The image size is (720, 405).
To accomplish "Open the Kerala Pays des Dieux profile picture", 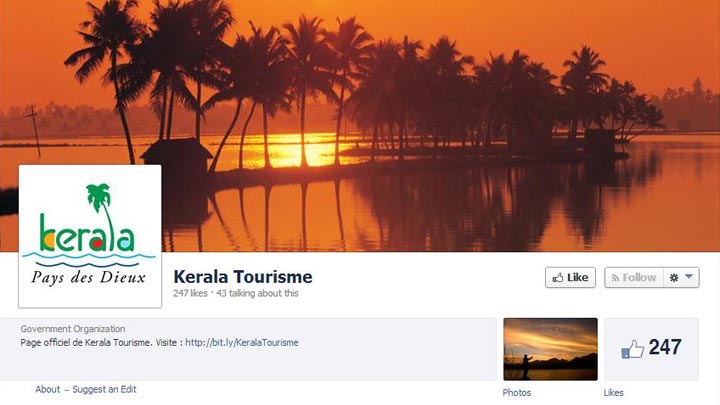I will tap(90, 236).
